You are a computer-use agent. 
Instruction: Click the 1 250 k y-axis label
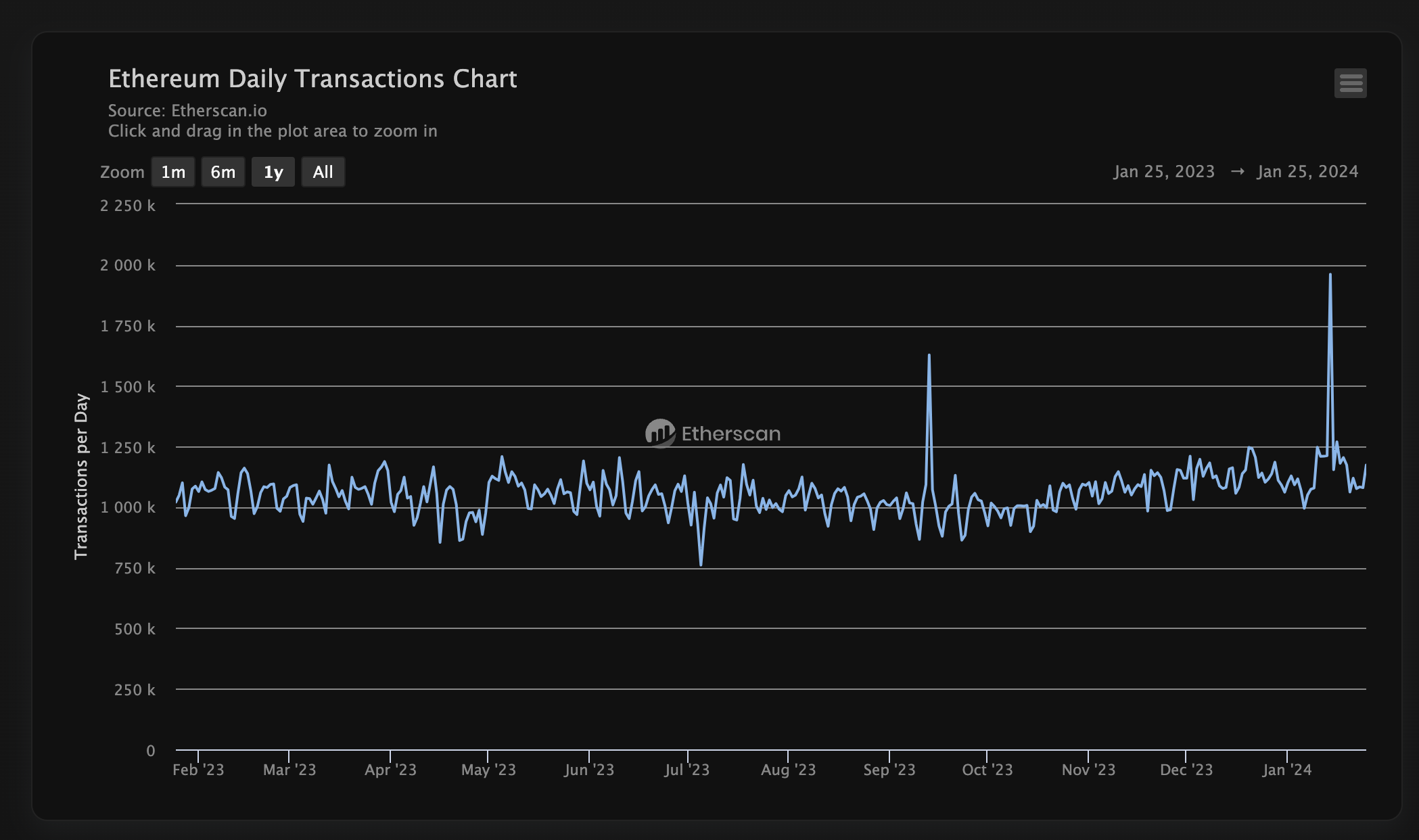[x=128, y=448]
